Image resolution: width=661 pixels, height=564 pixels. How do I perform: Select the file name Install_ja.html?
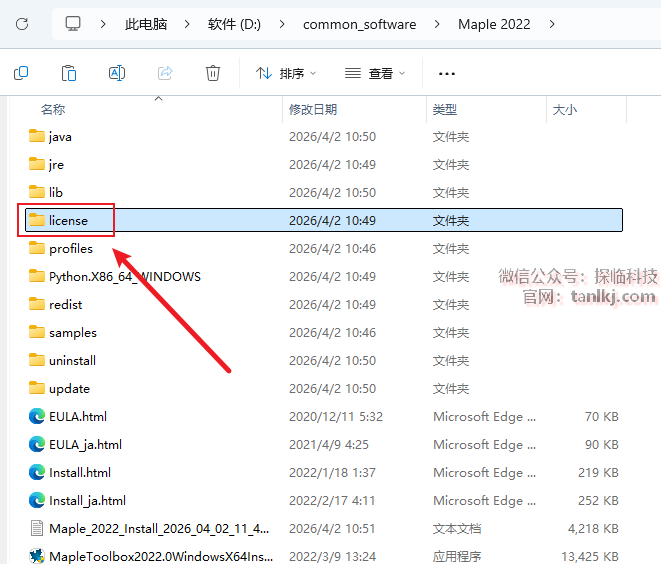[87, 500]
